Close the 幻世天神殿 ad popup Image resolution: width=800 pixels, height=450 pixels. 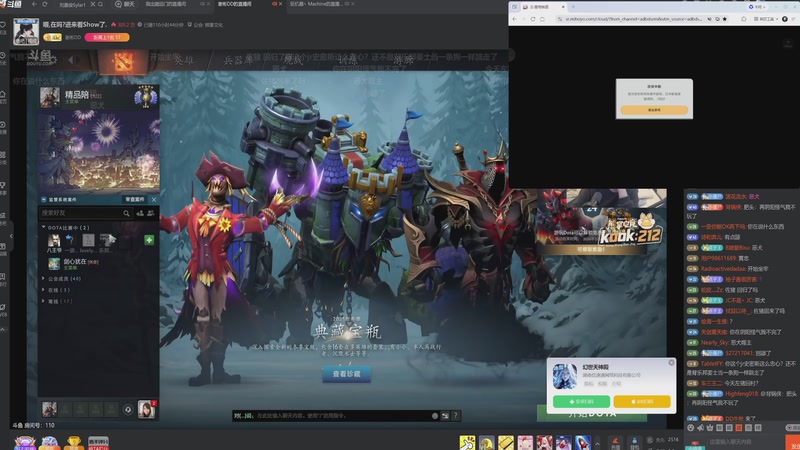tap(671, 363)
